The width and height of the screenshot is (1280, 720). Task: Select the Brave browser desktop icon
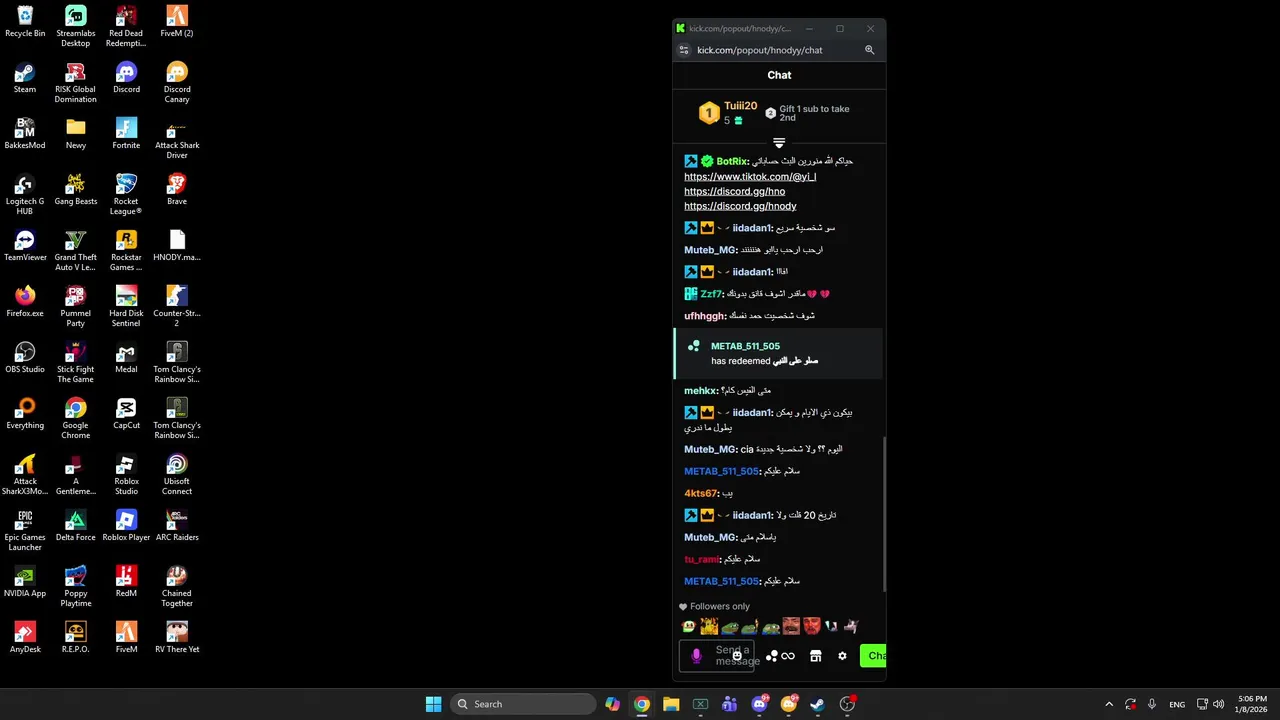[177, 189]
